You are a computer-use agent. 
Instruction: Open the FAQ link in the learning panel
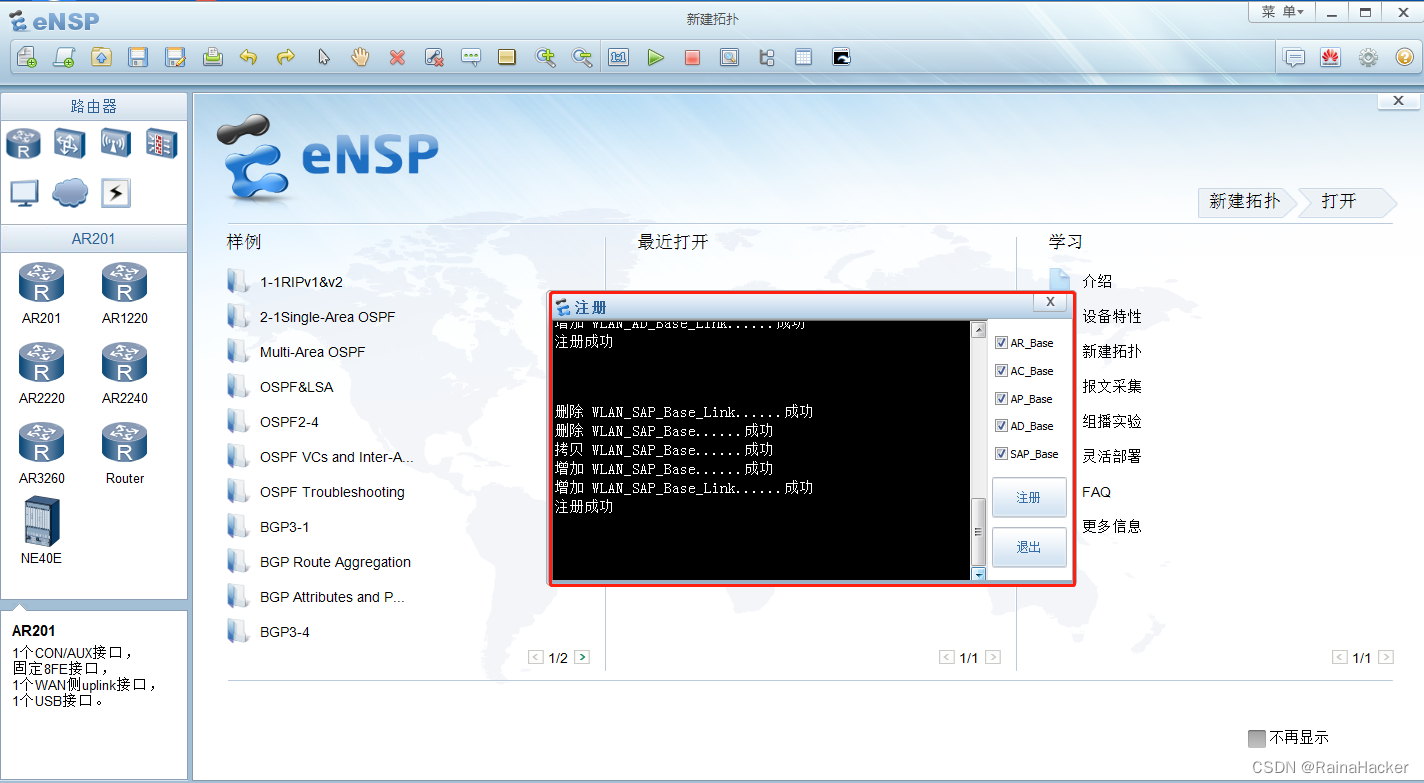coord(1096,491)
